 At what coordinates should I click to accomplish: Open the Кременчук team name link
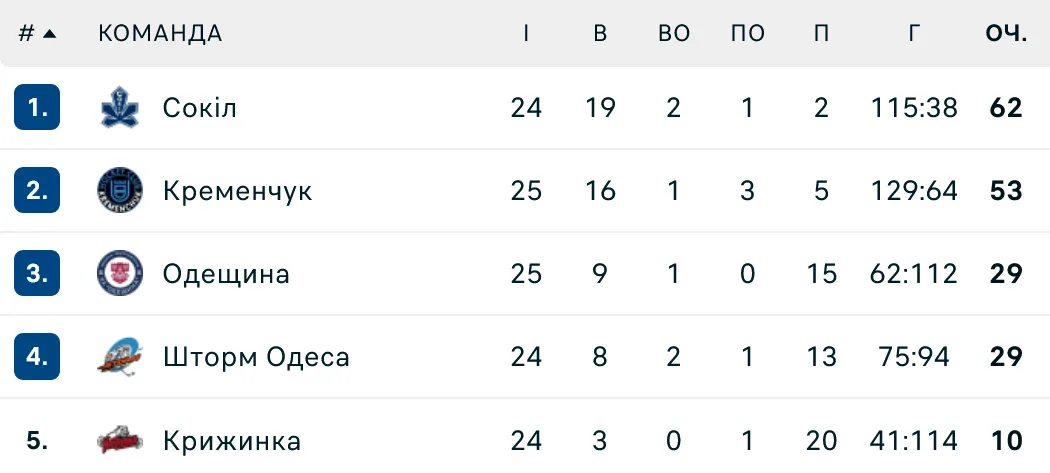237,191
